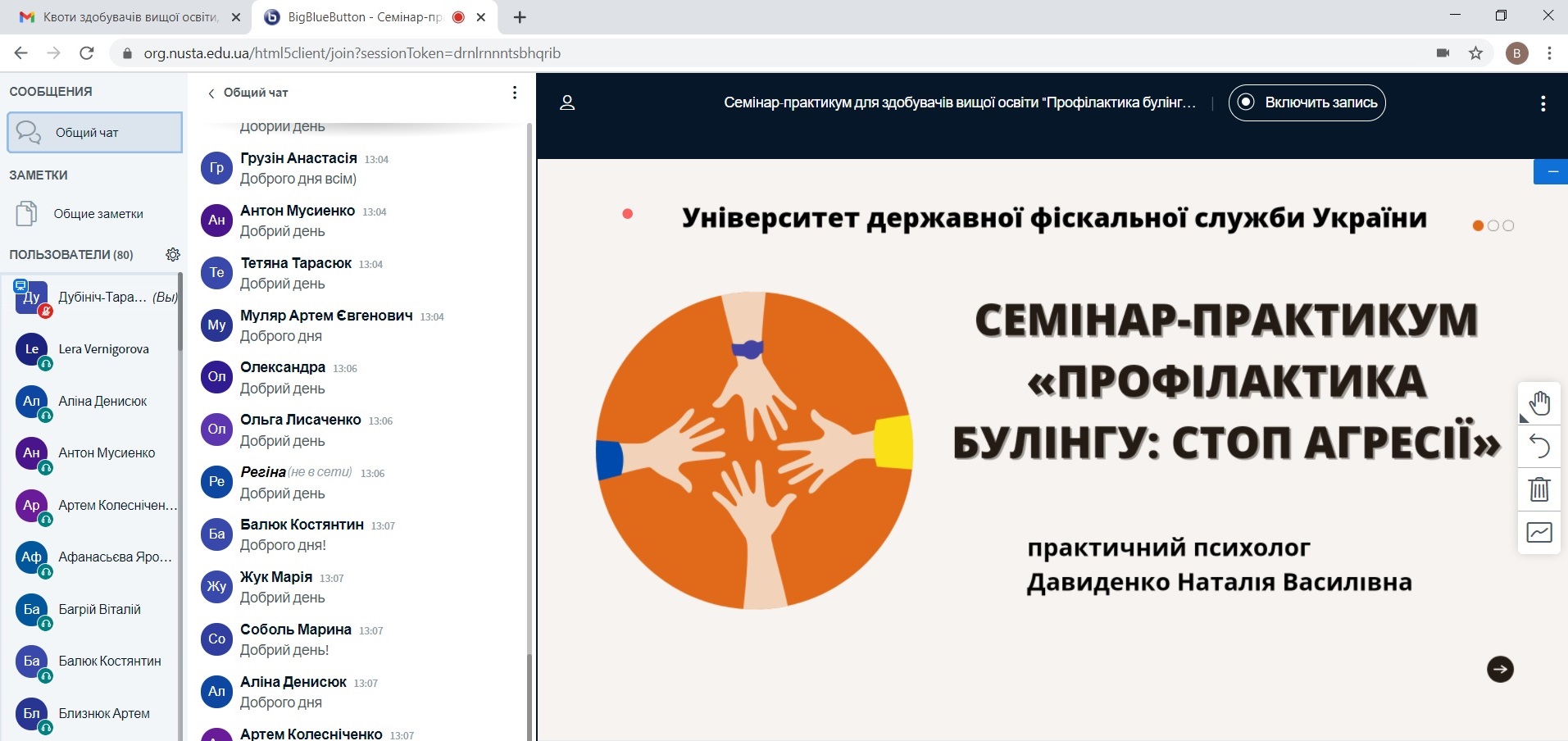Toggle multi-user whiteboard chart icon
This screenshot has width=1568, height=741.
click(x=1539, y=533)
